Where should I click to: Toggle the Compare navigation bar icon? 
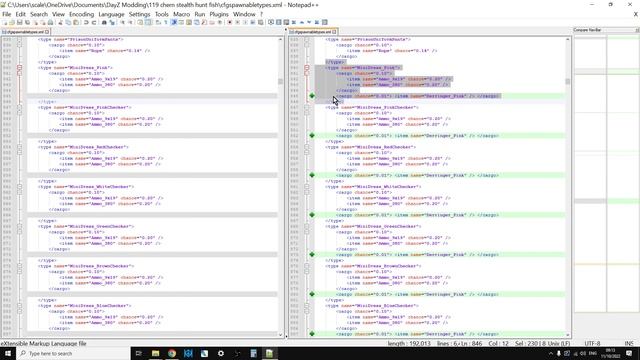click(x=324, y=22)
